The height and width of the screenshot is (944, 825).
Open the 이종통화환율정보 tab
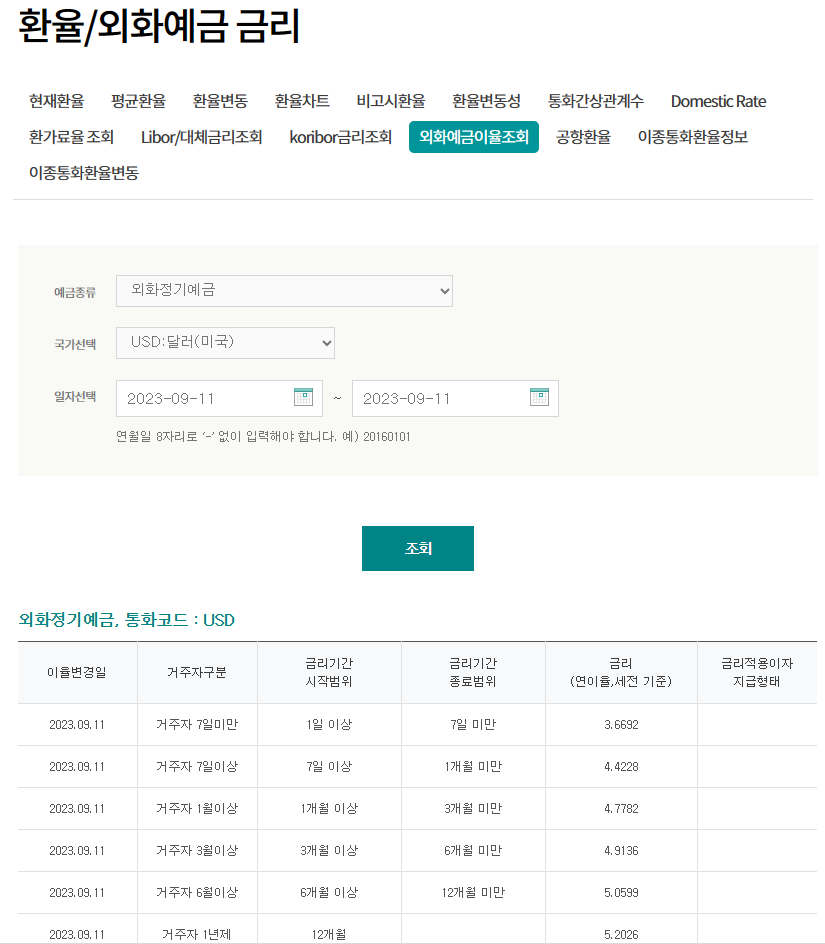pos(693,137)
